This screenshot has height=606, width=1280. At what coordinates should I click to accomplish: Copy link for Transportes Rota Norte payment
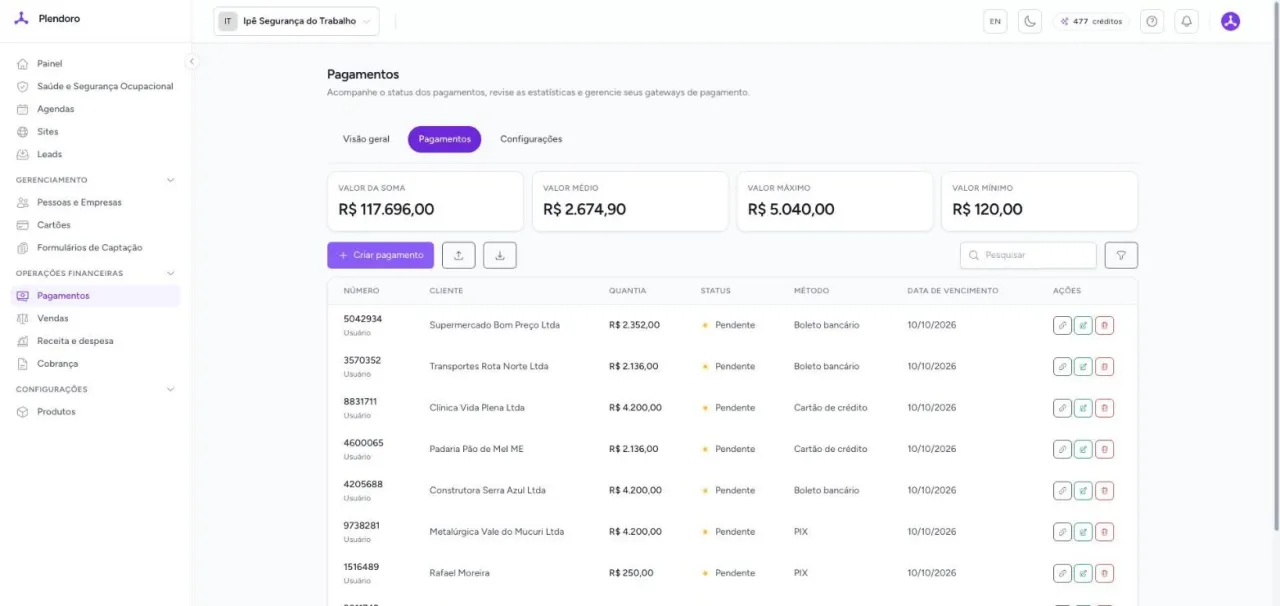click(1062, 366)
